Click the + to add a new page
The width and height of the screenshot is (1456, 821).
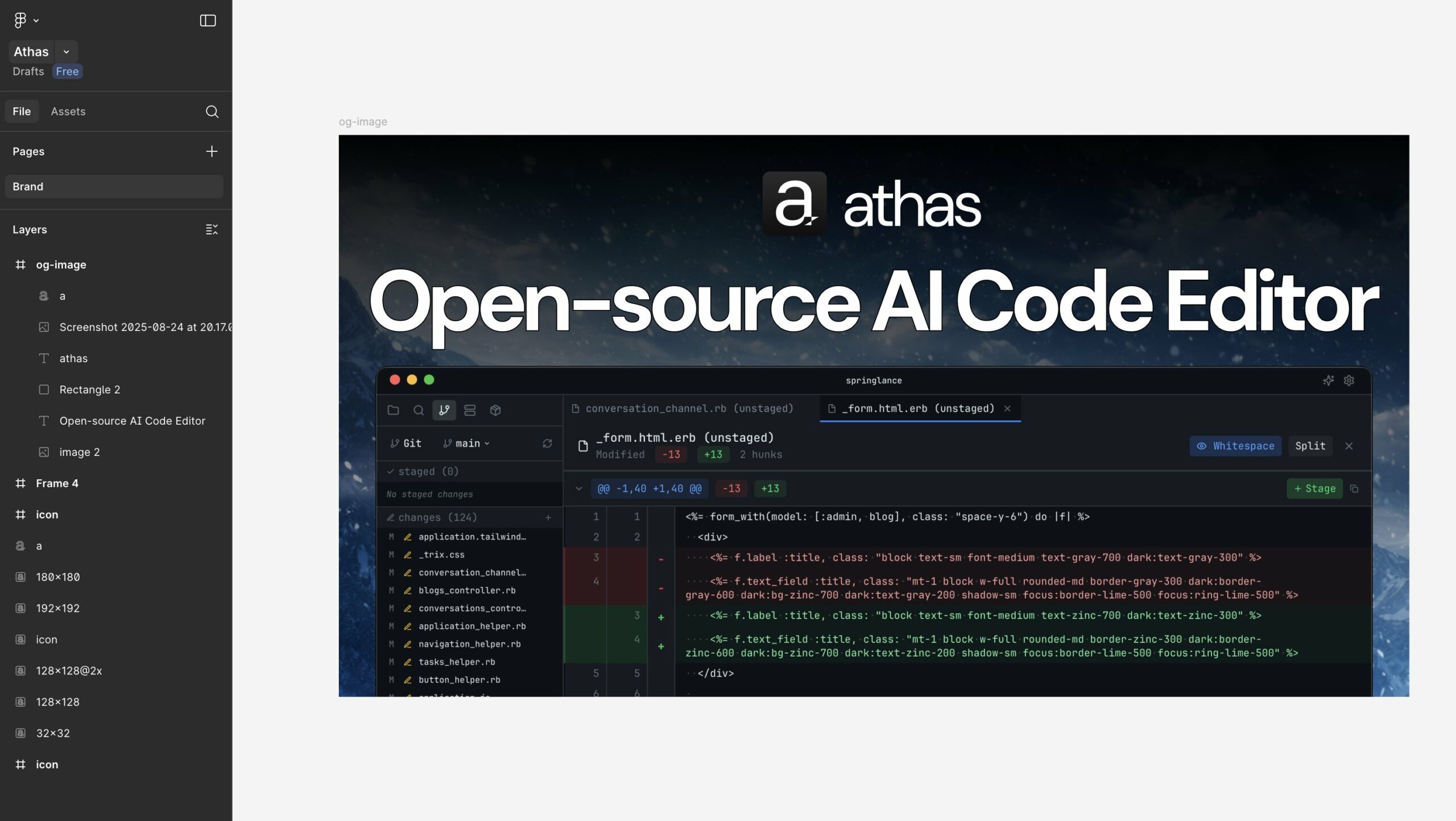pos(211,151)
